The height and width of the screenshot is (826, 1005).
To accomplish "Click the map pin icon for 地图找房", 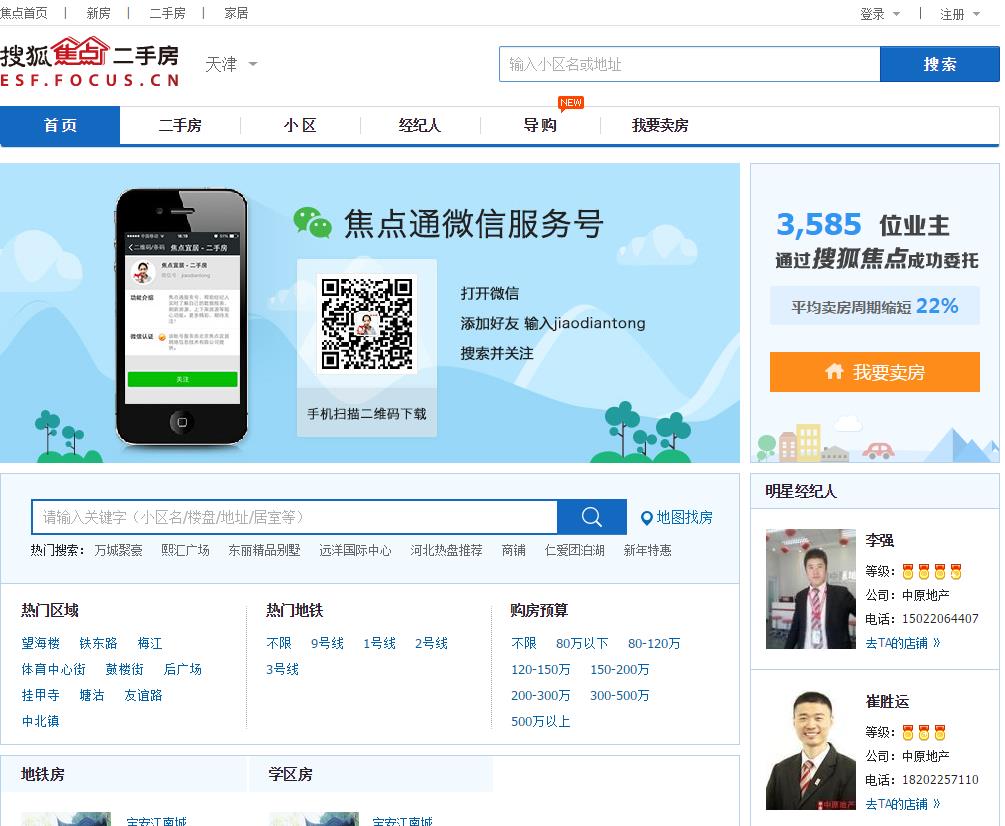I will click(x=647, y=518).
